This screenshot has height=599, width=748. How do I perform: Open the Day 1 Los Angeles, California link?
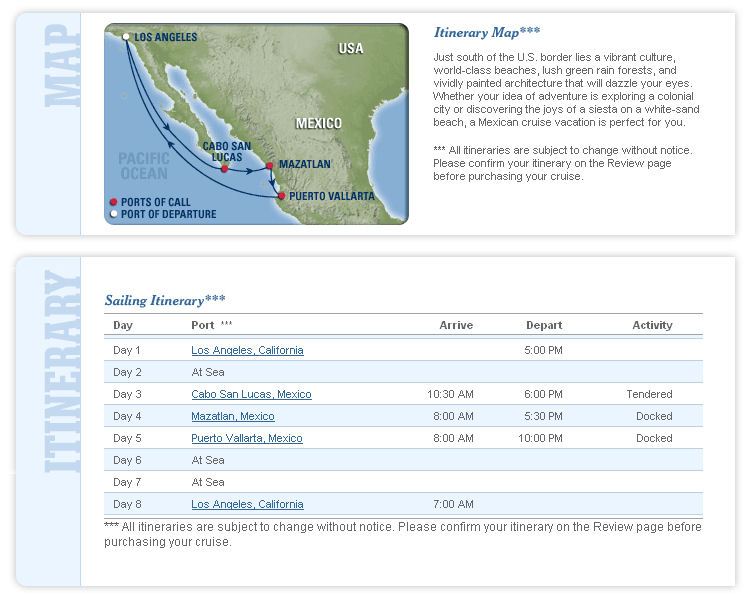tap(247, 351)
